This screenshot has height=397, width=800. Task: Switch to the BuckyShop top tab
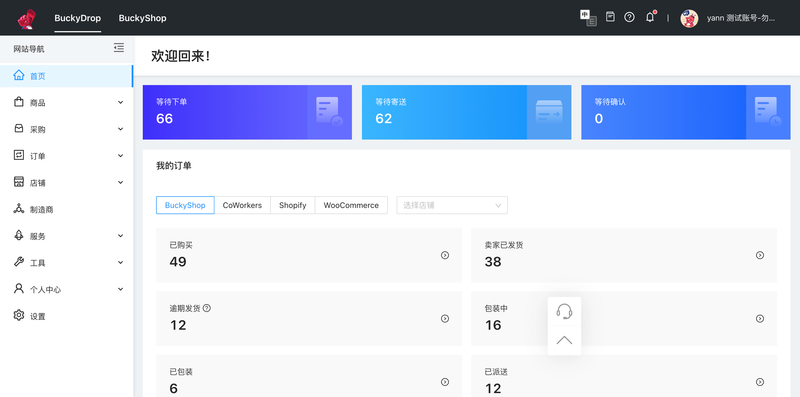[x=142, y=18]
